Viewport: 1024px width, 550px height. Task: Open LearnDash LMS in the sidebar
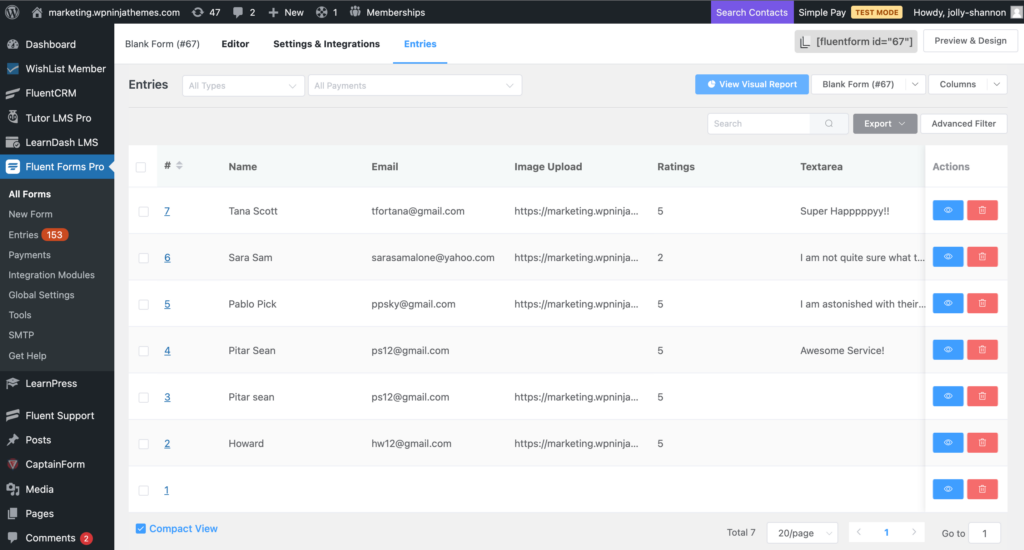(57, 142)
